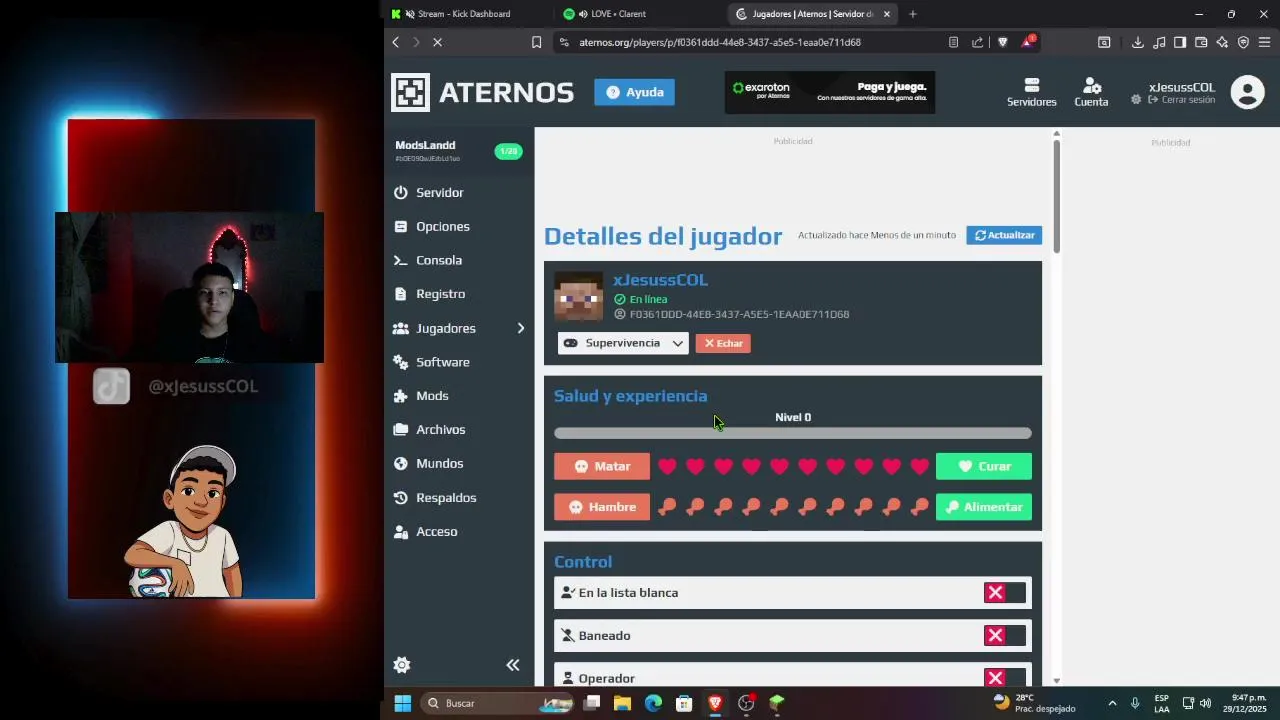Click the Aternos logo
The height and width of the screenshot is (720, 1280).
tap(482, 92)
